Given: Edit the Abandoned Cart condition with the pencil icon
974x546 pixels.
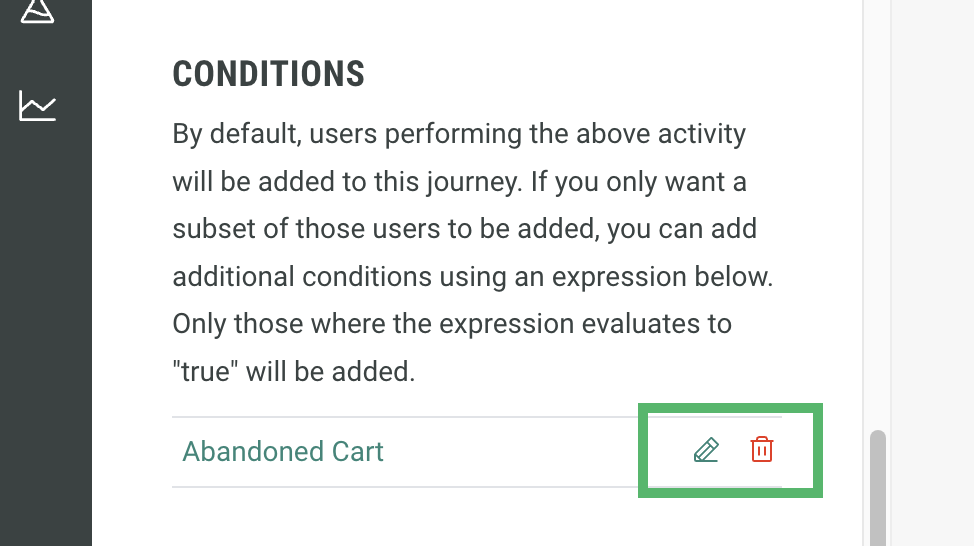Looking at the screenshot, I should pyautogui.click(x=706, y=451).
